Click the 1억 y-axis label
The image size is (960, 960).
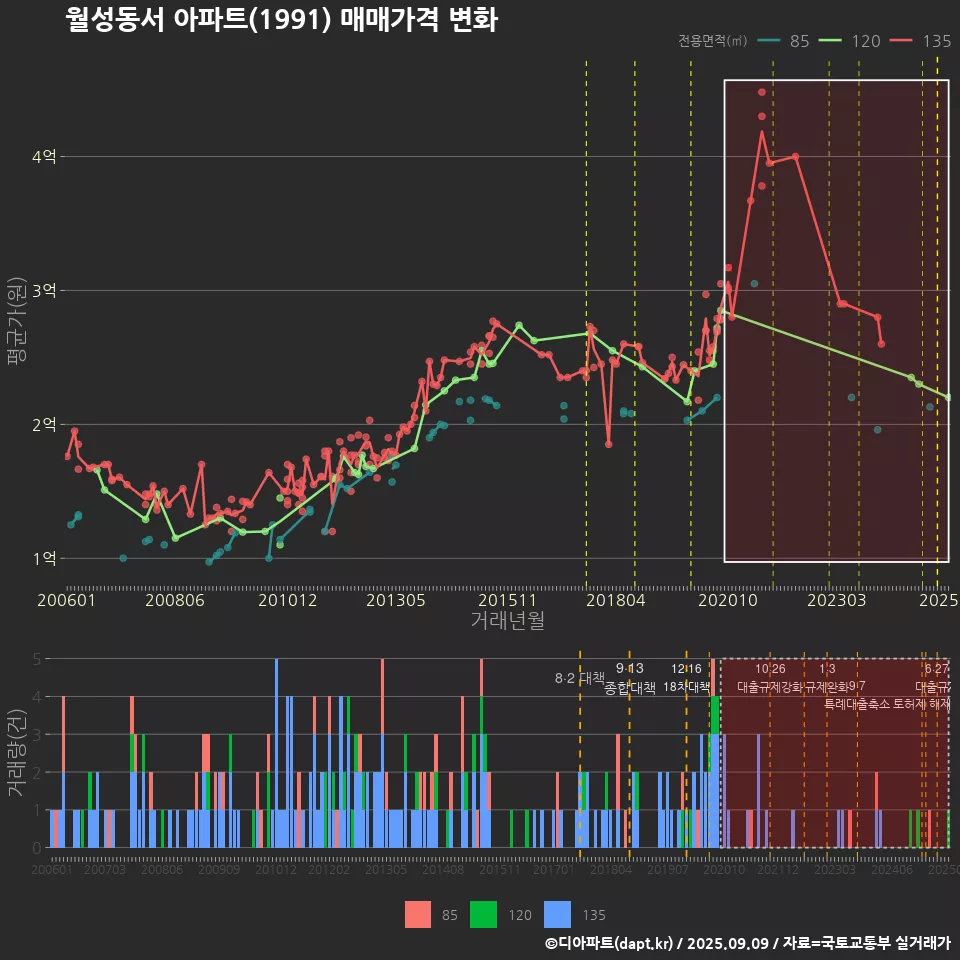tap(45, 558)
